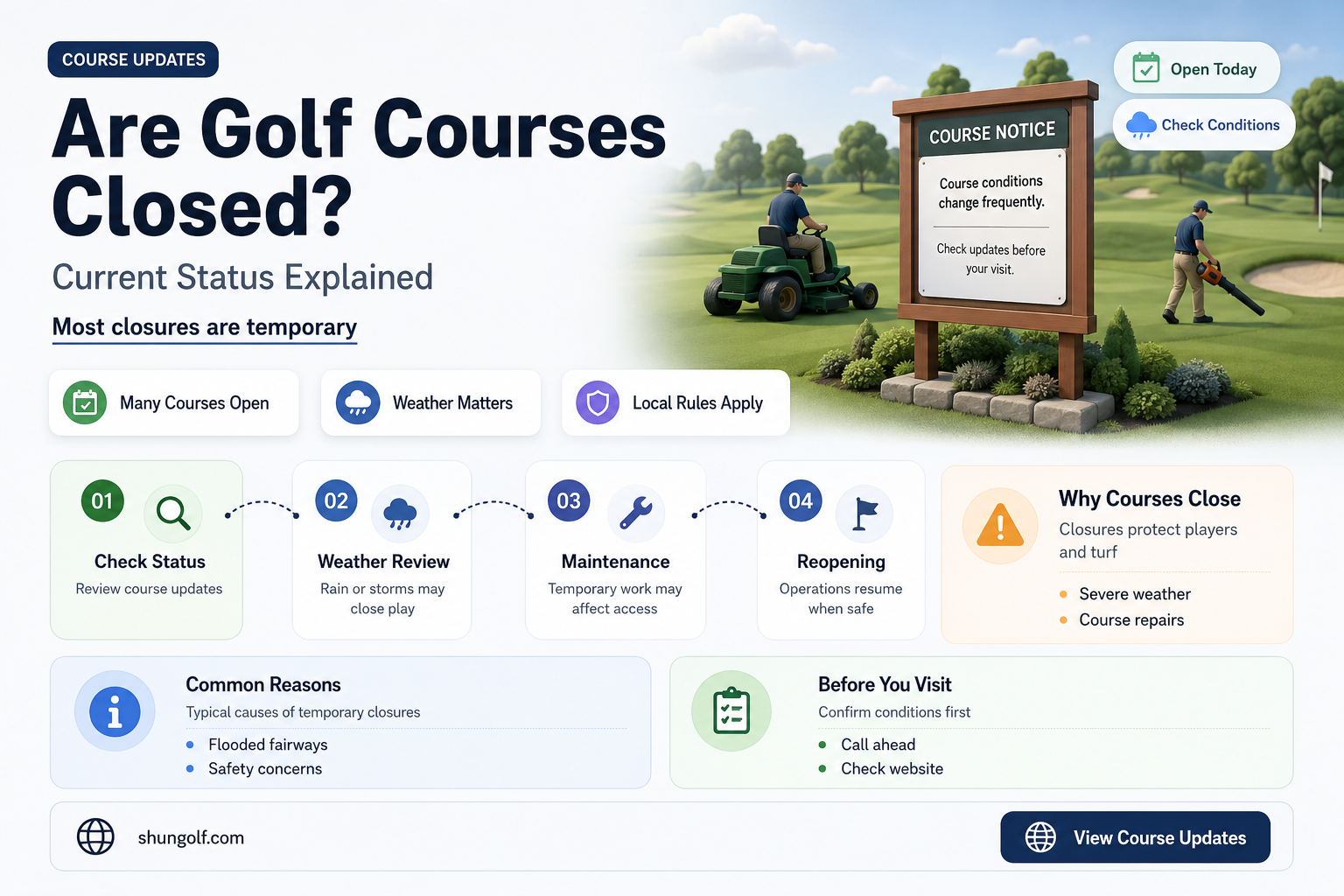Screen dimensions: 1344x896
Task: Click the Weather Review step title
Action: [x=383, y=562]
